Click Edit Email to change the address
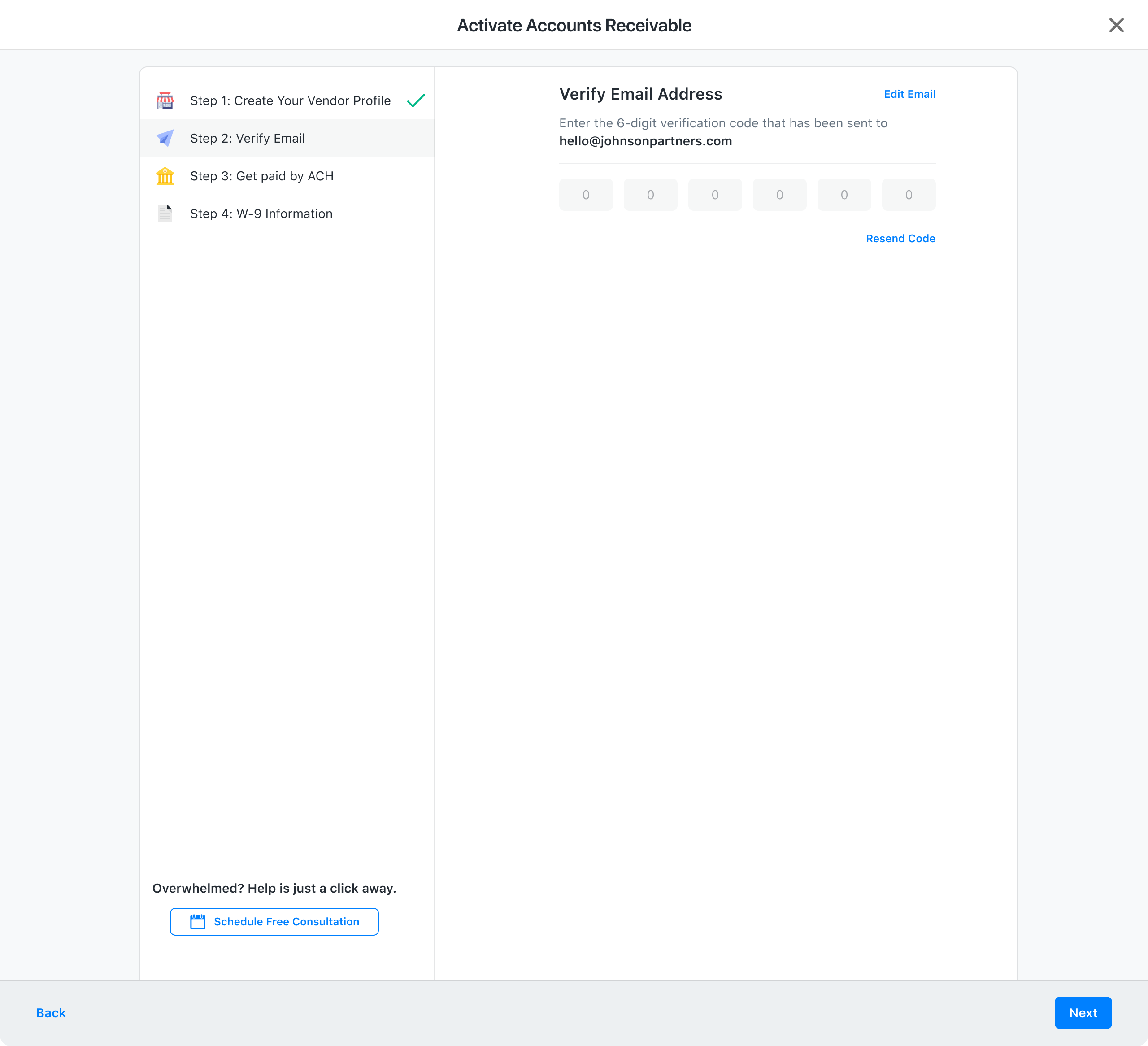This screenshot has width=1148, height=1046. 909,94
